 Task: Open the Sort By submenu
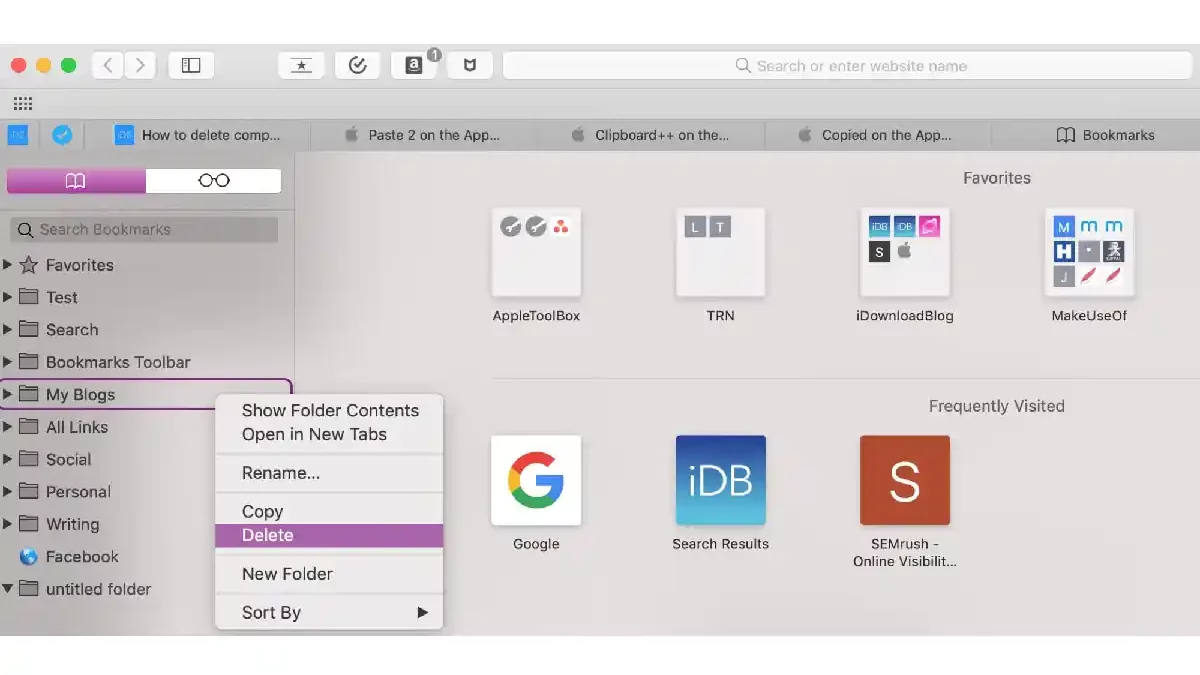tap(329, 612)
